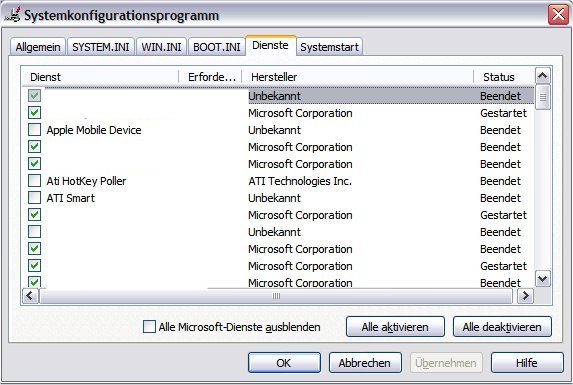
Task: Tick the ATI Smart service checkbox
Action: click(x=34, y=198)
